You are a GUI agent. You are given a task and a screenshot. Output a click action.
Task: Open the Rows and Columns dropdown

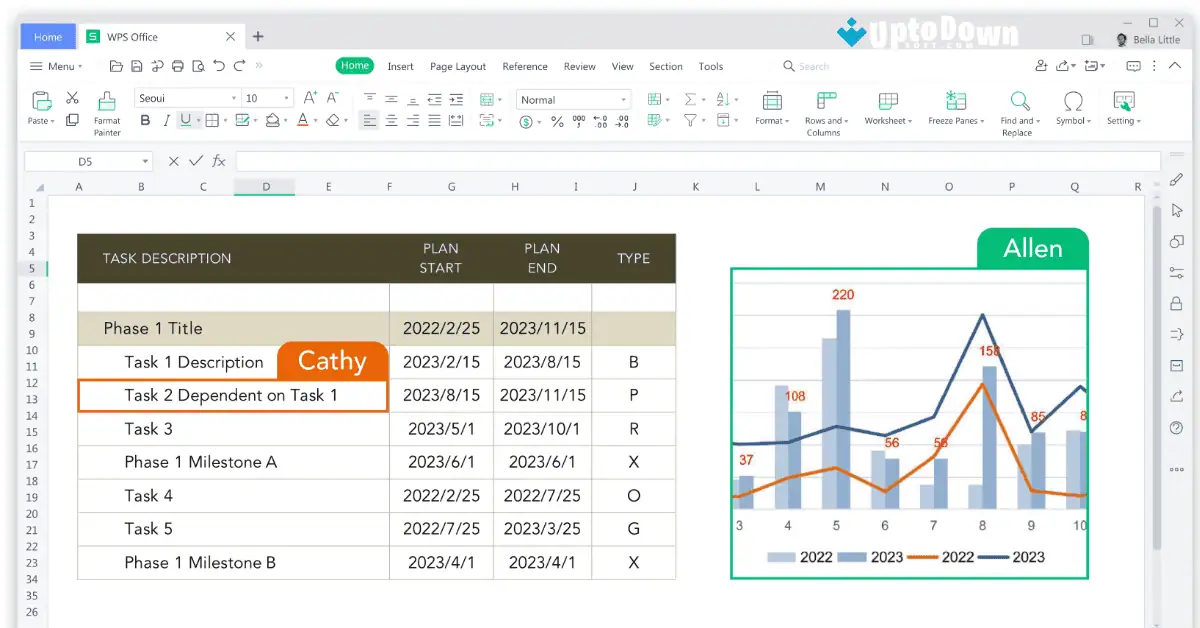point(825,110)
